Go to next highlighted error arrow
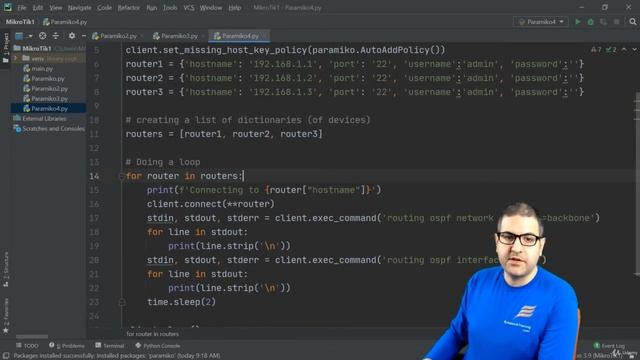Image resolution: width=640 pixels, height=360 pixels. [634, 50]
